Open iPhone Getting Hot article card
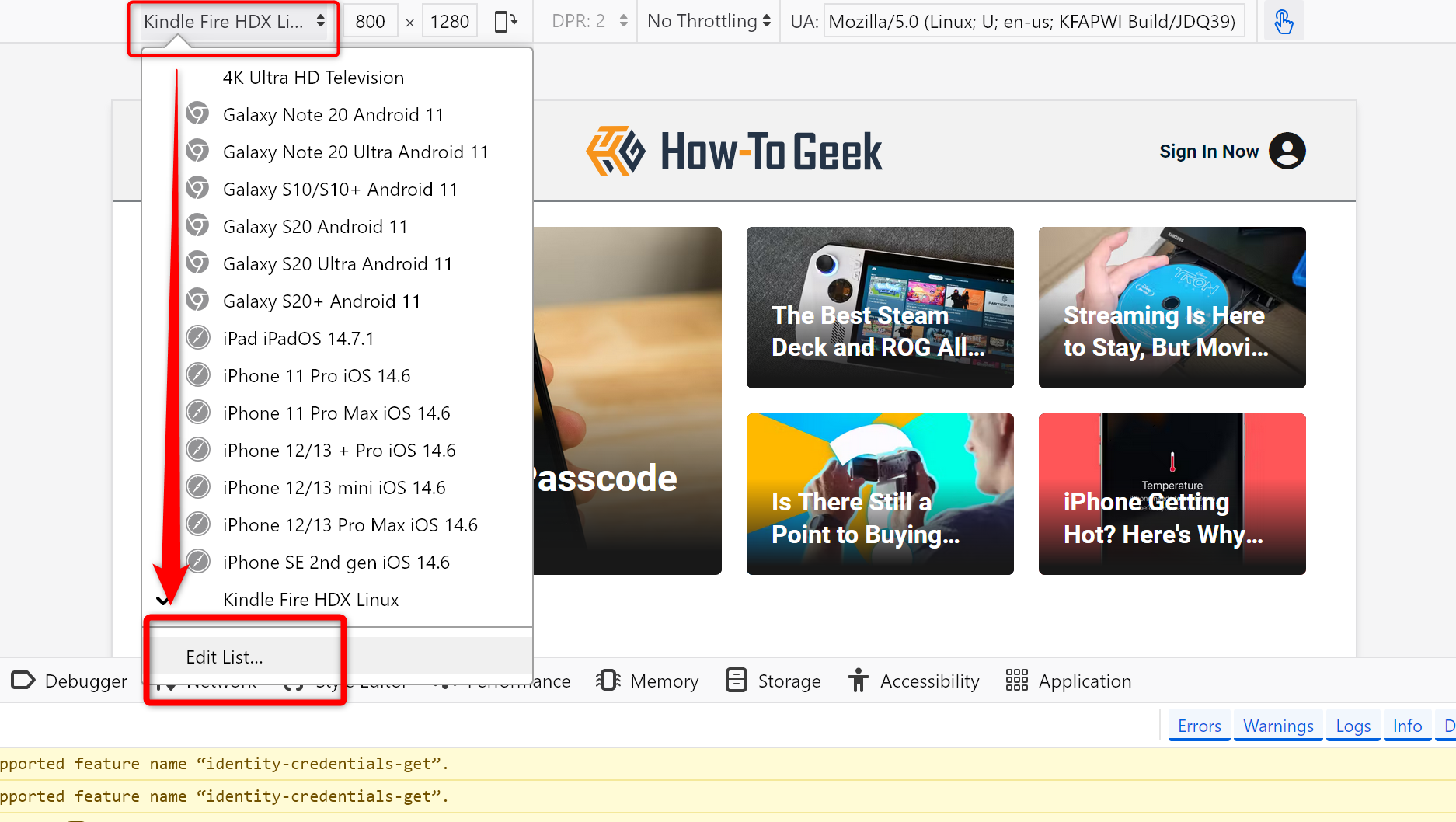Viewport: 1456px width, 822px height. (1172, 494)
